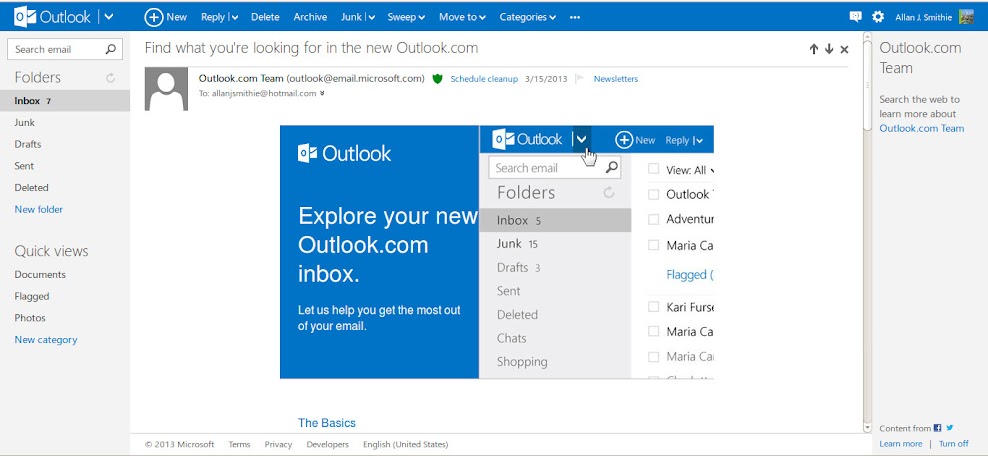Open the Junk folder

coord(25,122)
